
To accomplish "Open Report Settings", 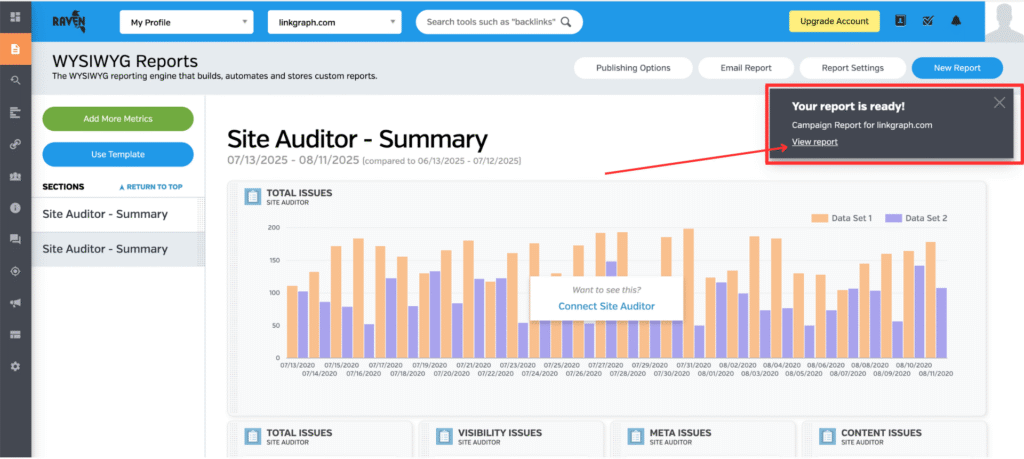I will [852, 68].
